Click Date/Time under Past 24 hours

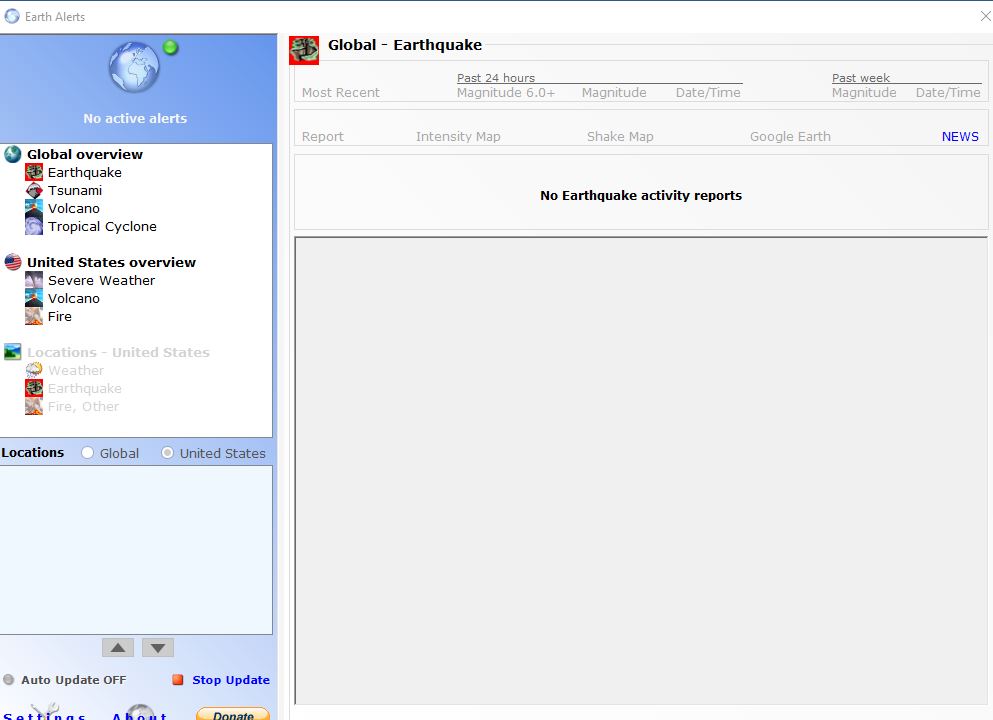click(708, 92)
